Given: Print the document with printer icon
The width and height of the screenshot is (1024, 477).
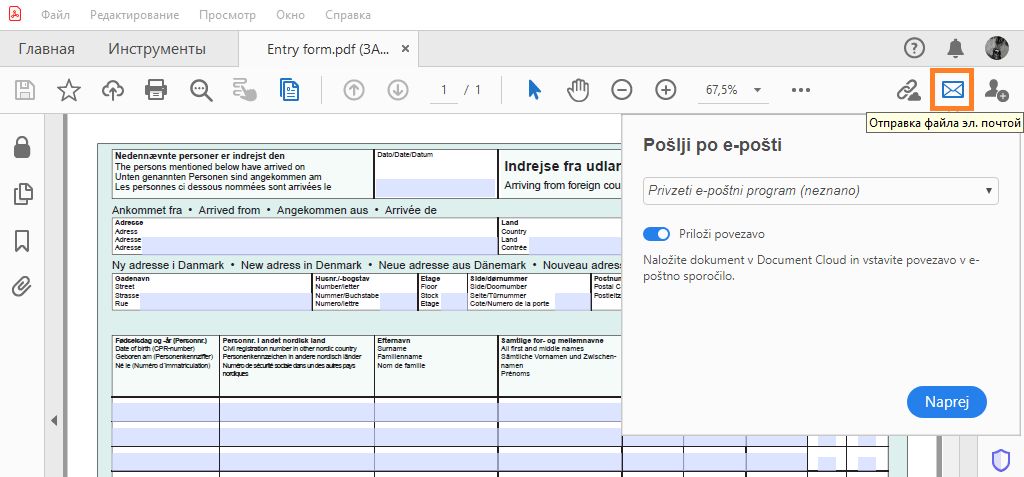Looking at the screenshot, I should [x=156, y=90].
